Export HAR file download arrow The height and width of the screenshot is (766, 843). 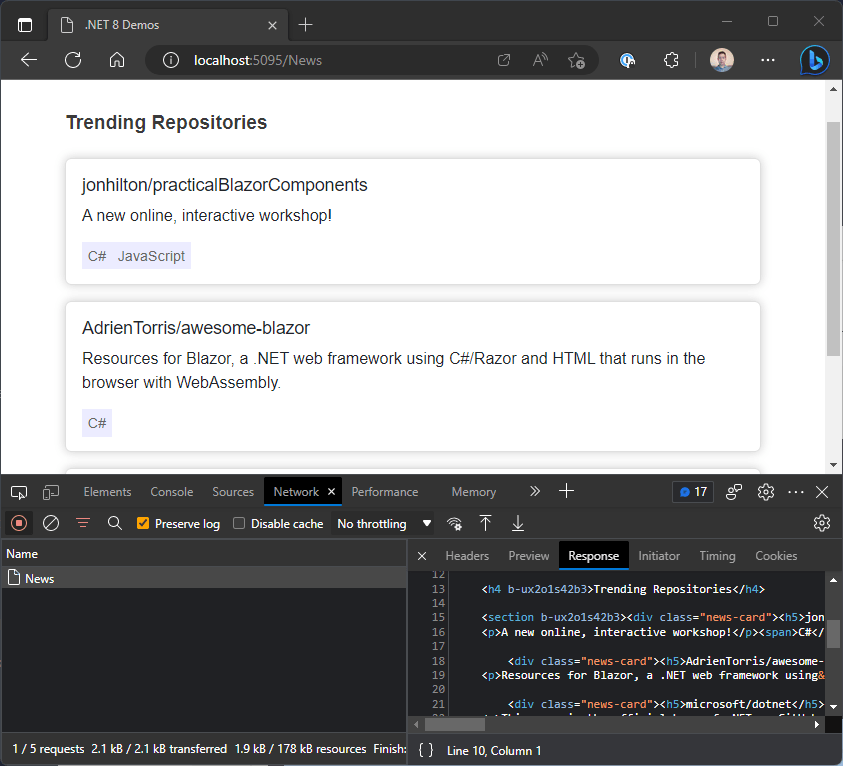pos(518,523)
